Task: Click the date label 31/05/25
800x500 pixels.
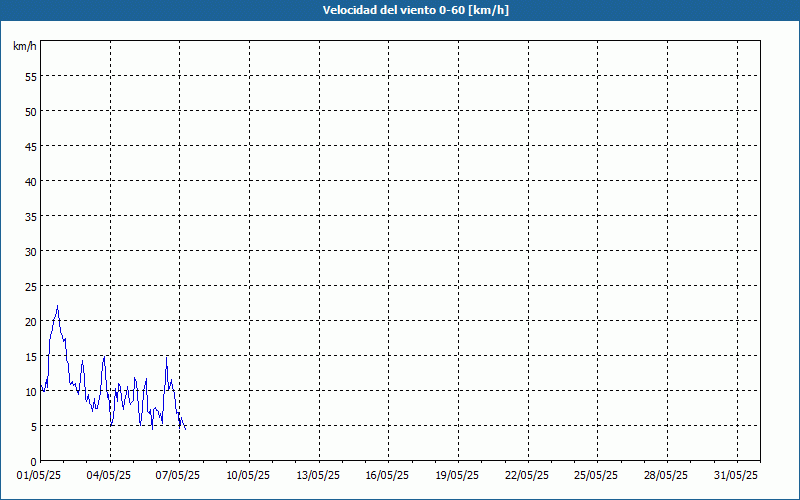Action: (736, 476)
